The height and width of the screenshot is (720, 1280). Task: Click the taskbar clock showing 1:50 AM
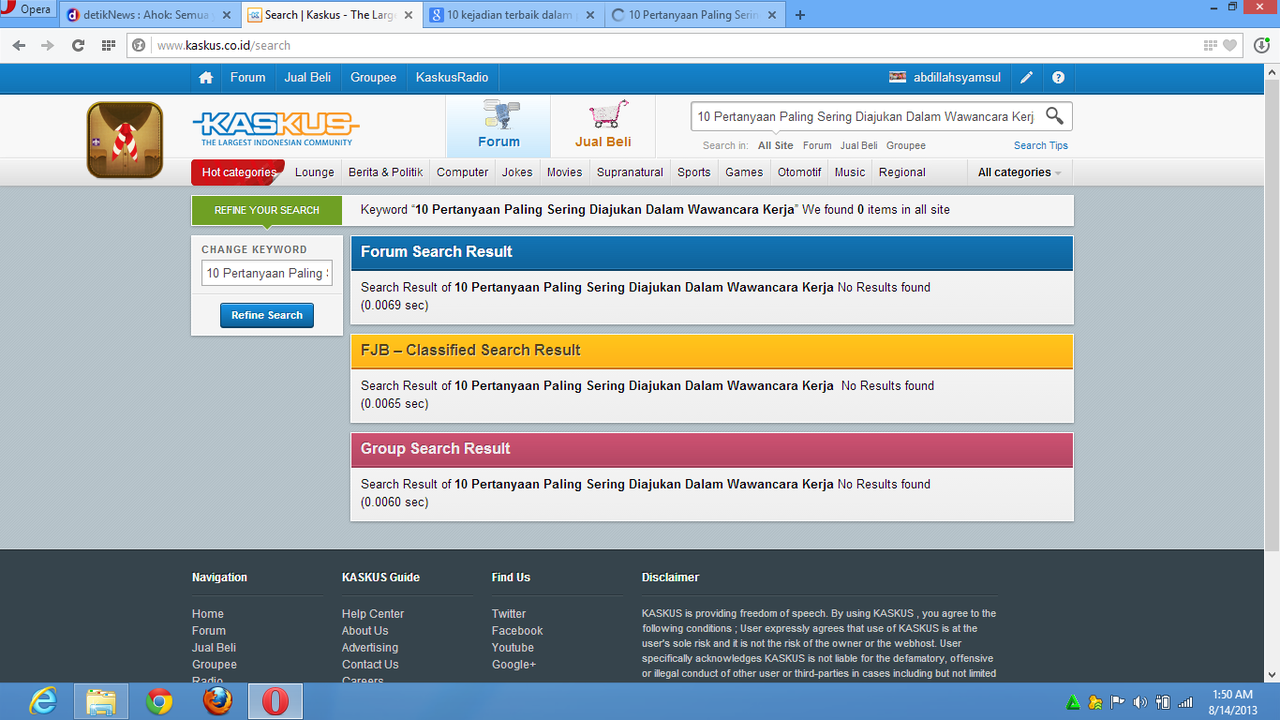(x=1232, y=702)
